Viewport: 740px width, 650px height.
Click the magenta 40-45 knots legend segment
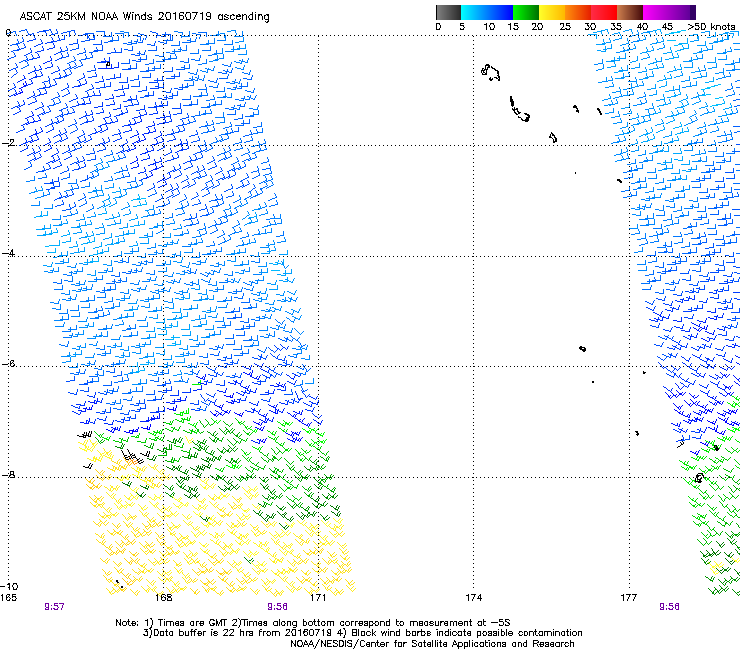click(x=656, y=12)
